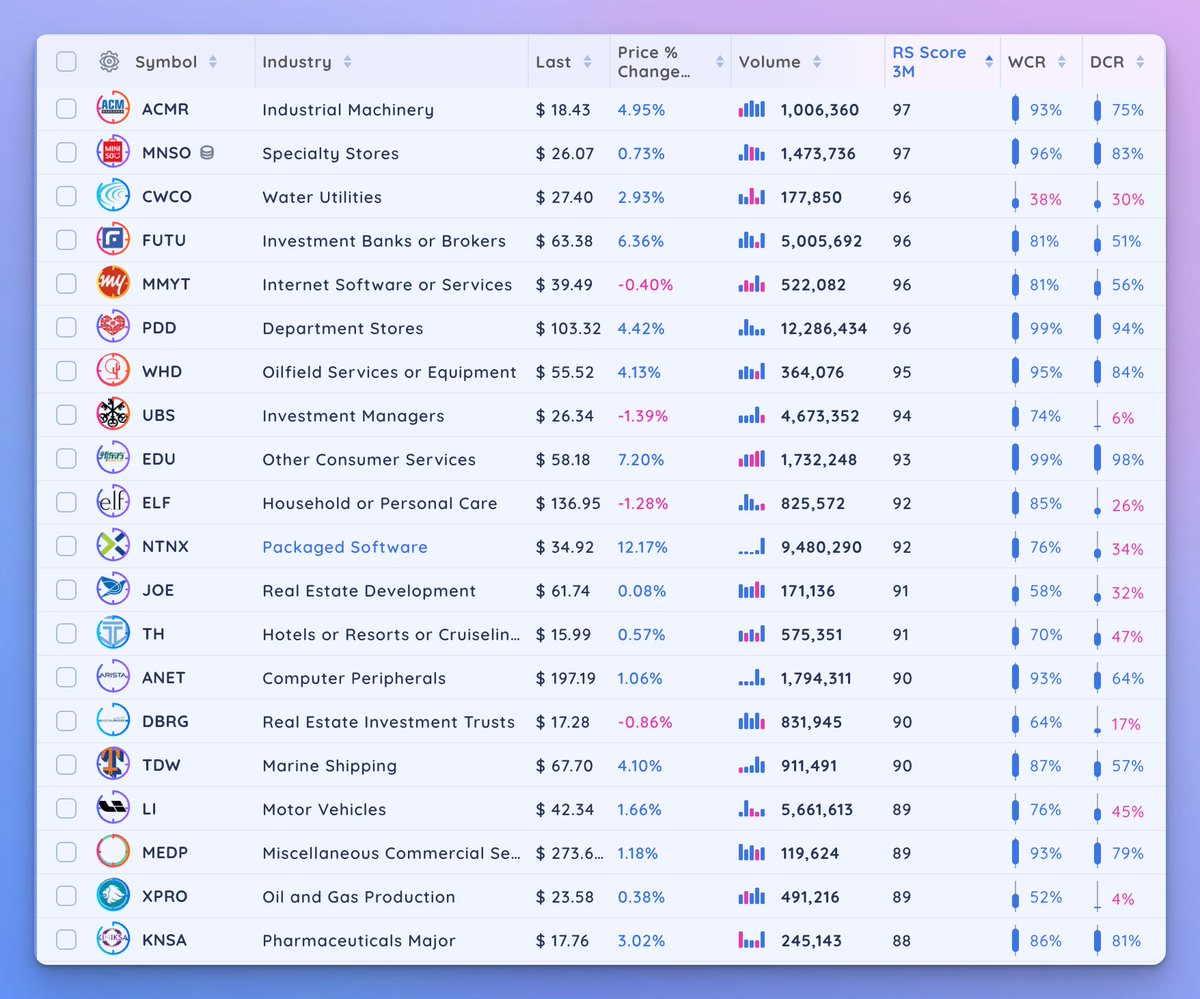The height and width of the screenshot is (999, 1200).
Task: Click the RS Score 3M header label
Action: [929, 62]
